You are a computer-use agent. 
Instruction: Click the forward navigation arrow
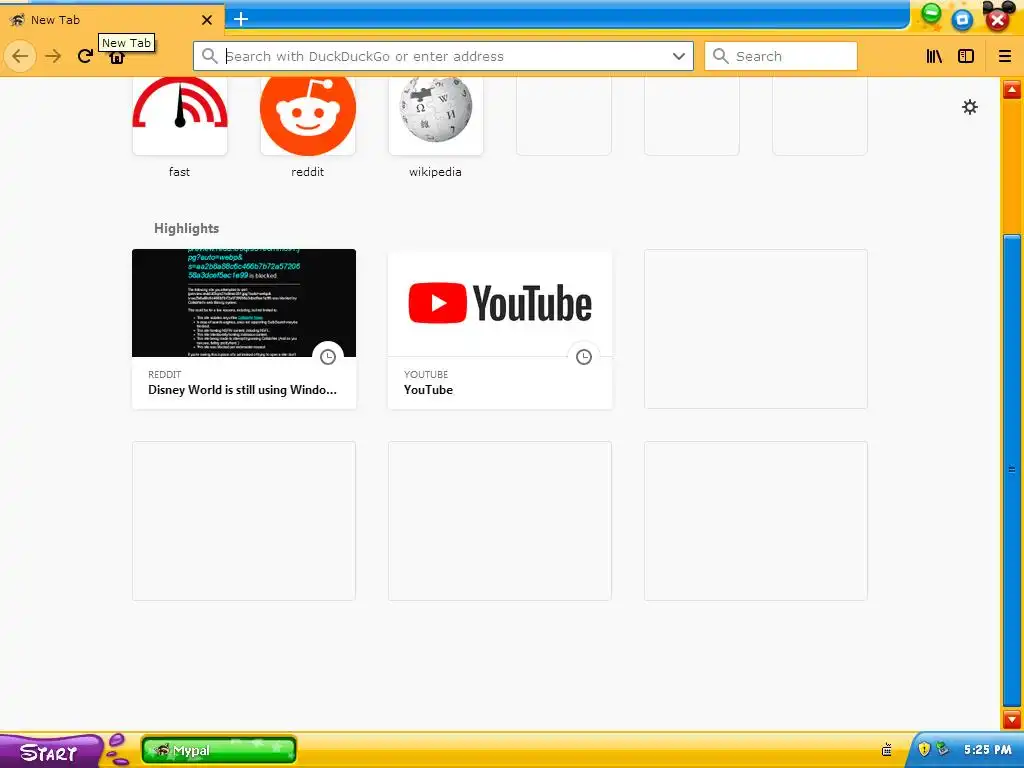[53, 56]
